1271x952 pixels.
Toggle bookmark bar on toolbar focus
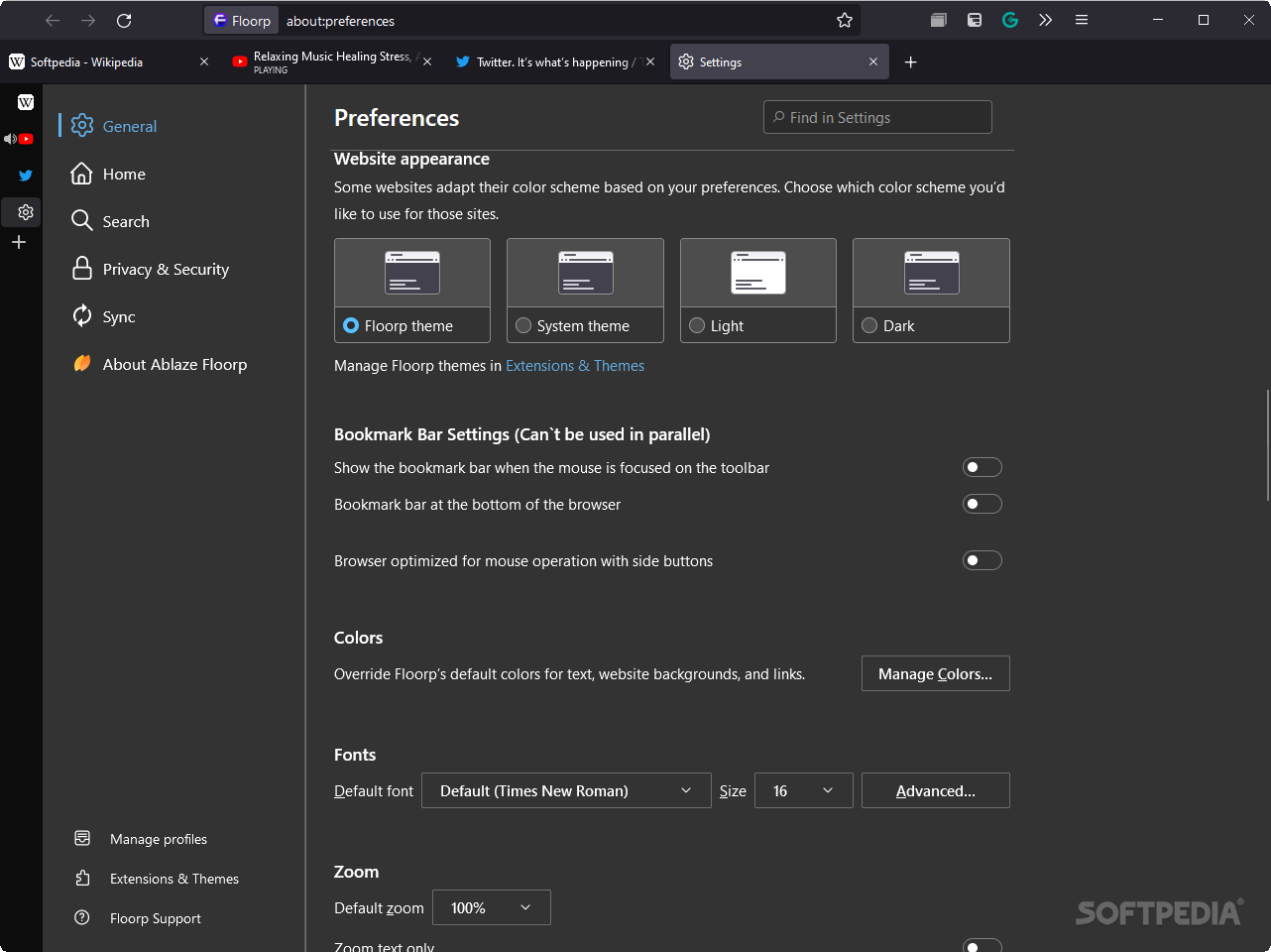pos(982,467)
